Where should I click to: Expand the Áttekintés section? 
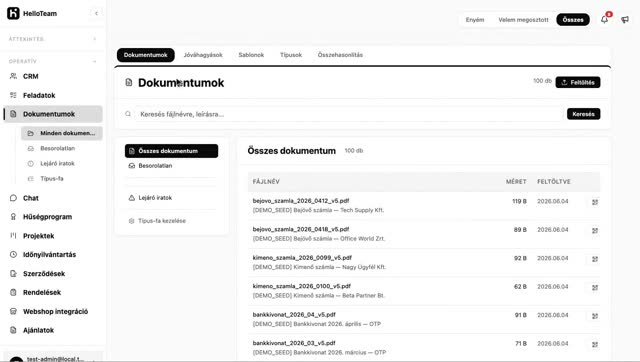tap(94, 39)
